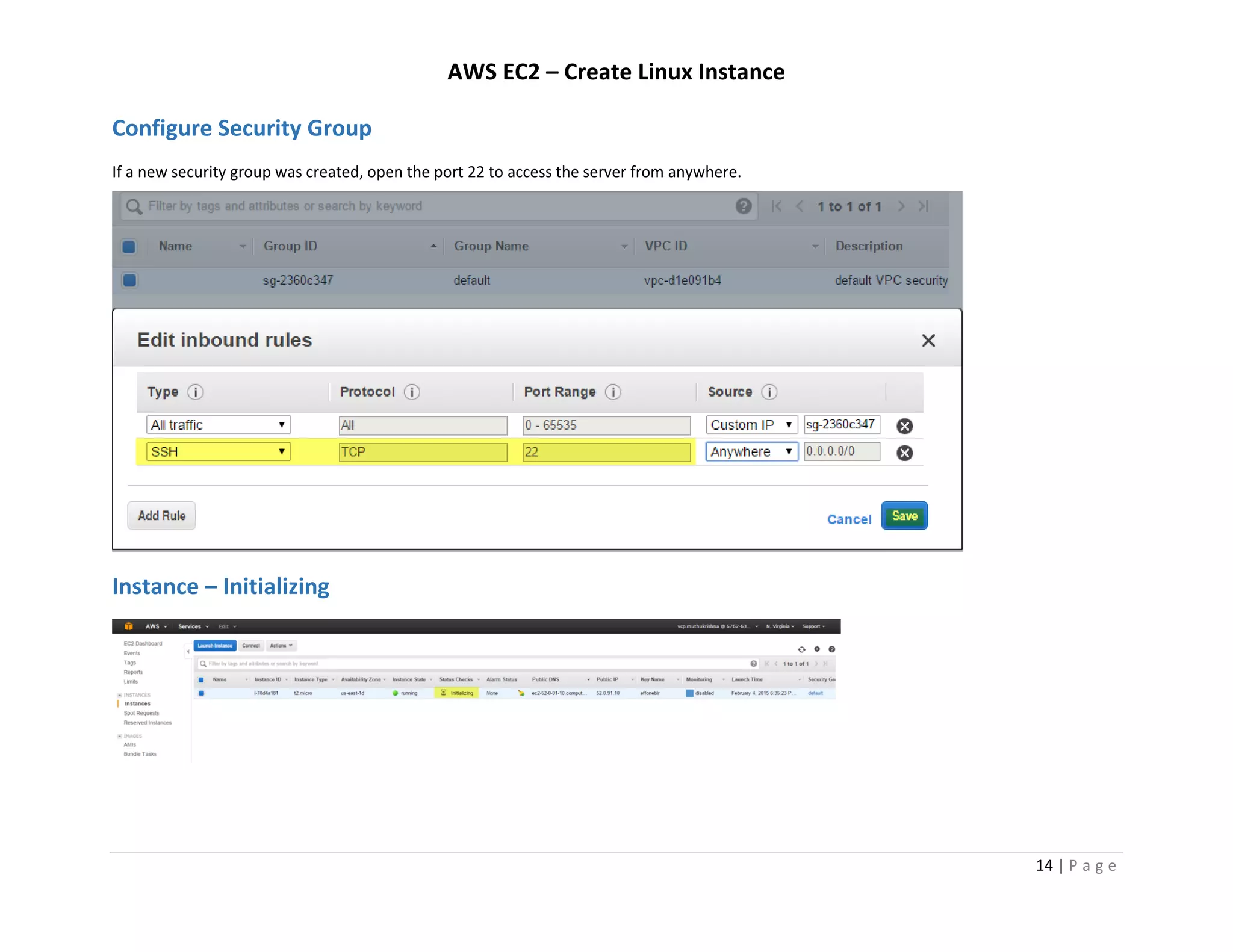This screenshot has width=1233, height=952.
Task: Click Cancel in Edit inbound rules
Action: click(x=849, y=519)
